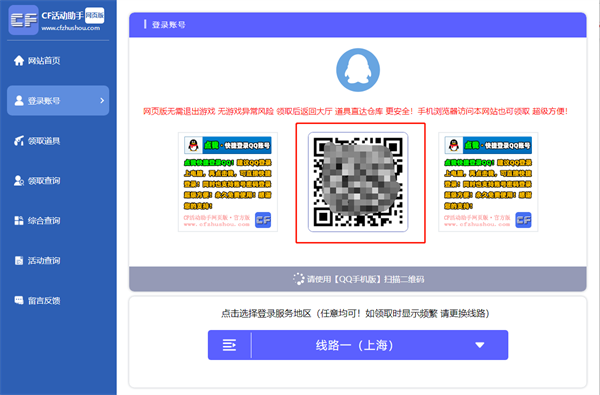Click the CF badge in right banner
The height and width of the screenshot is (395, 600).
(523, 220)
